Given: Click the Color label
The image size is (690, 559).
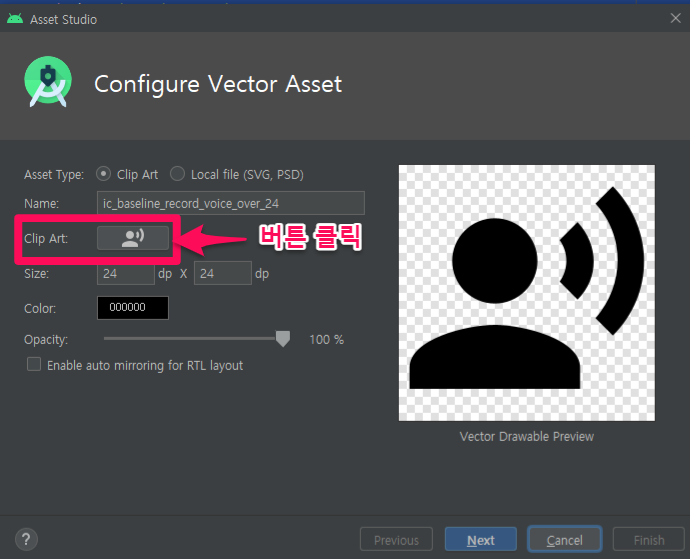Looking at the screenshot, I should coord(40,308).
